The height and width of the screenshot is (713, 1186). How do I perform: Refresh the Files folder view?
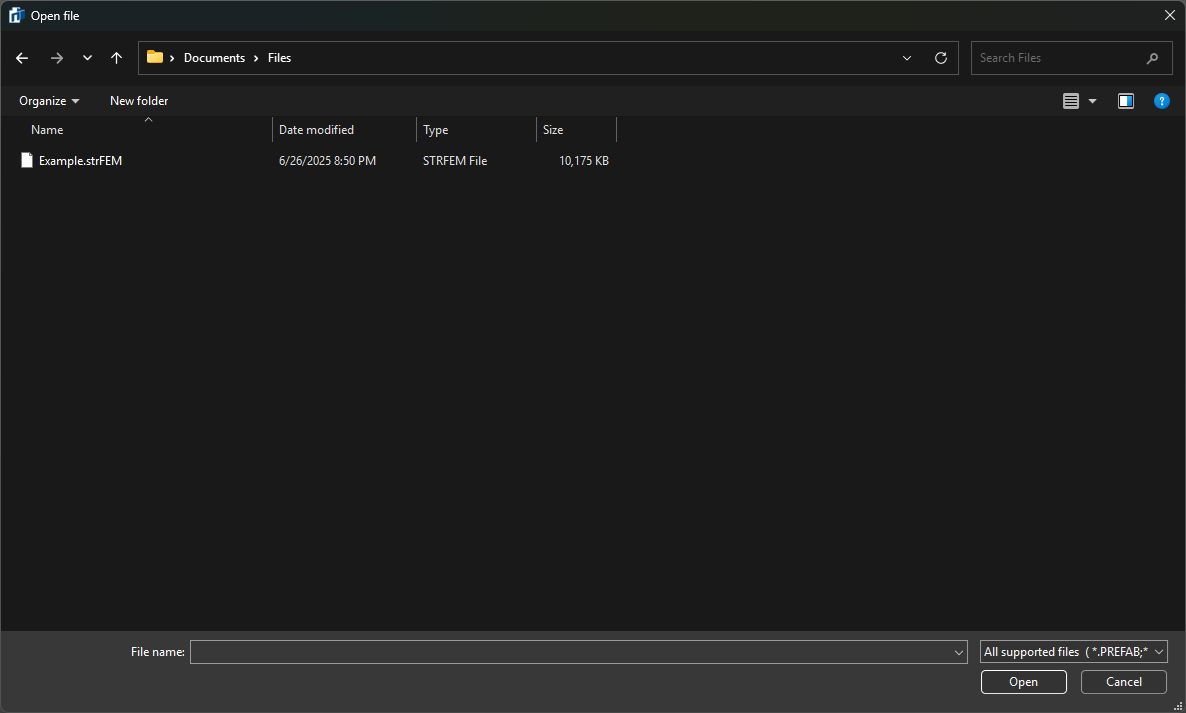tap(940, 58)
